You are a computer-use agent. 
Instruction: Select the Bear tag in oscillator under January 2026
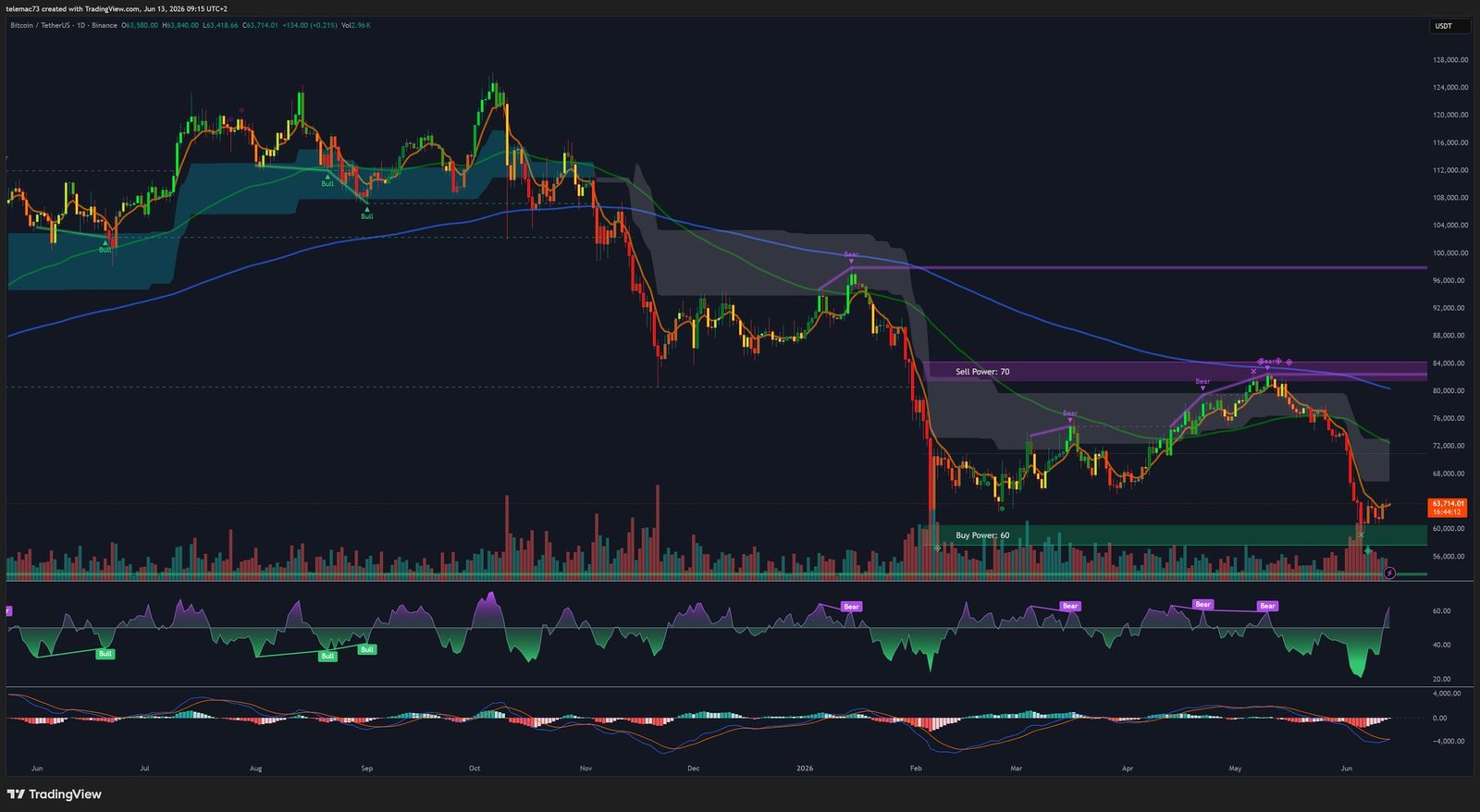point(851,607)
